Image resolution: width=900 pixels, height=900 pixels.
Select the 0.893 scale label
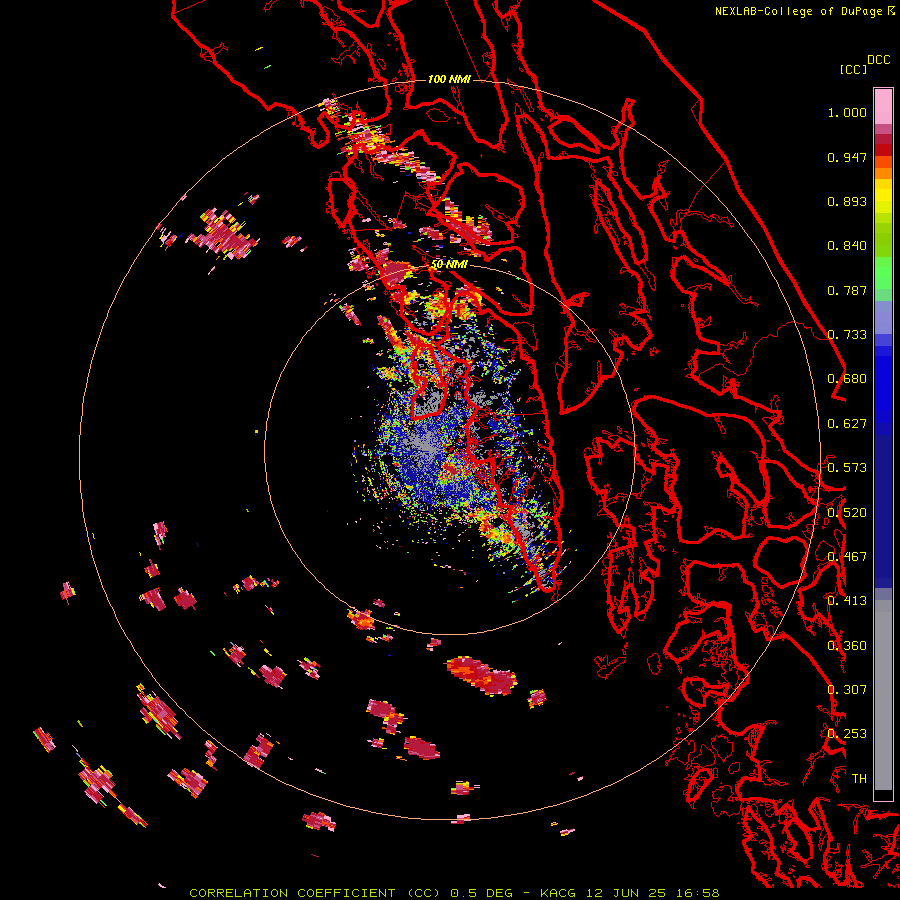(847, 201)
